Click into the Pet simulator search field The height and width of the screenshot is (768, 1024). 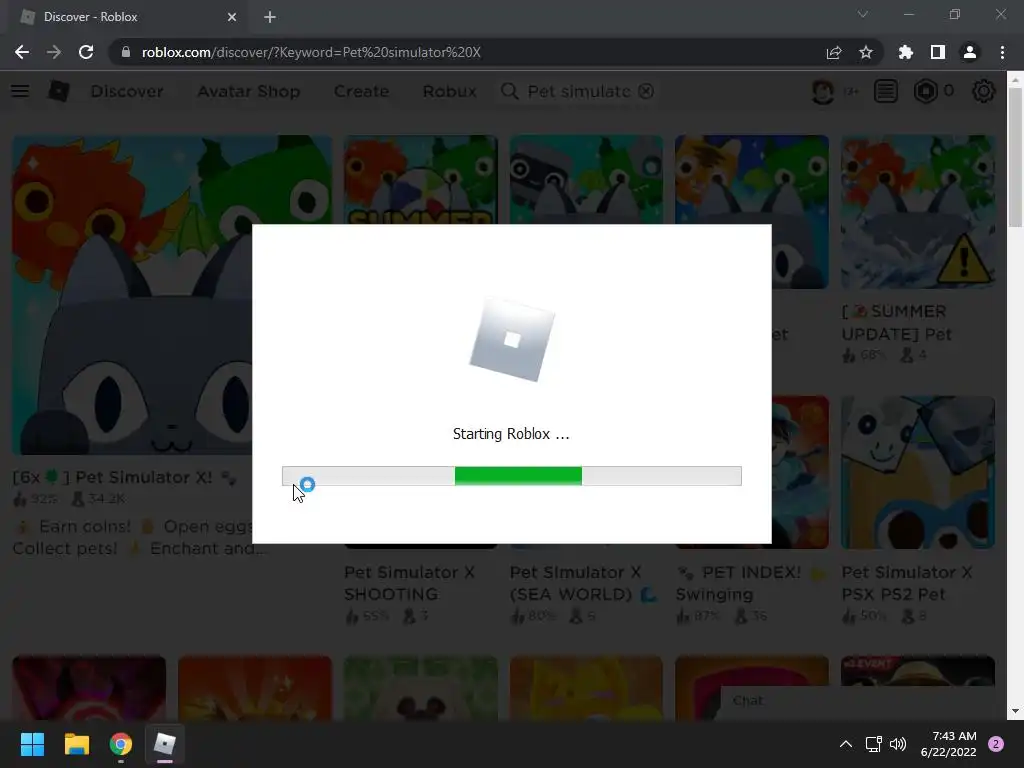tap(579, 91)
